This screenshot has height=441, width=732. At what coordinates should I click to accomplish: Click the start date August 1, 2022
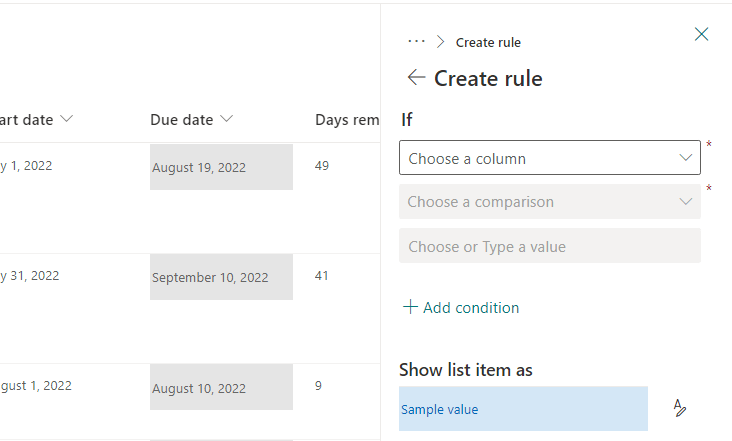coord(35,386)
